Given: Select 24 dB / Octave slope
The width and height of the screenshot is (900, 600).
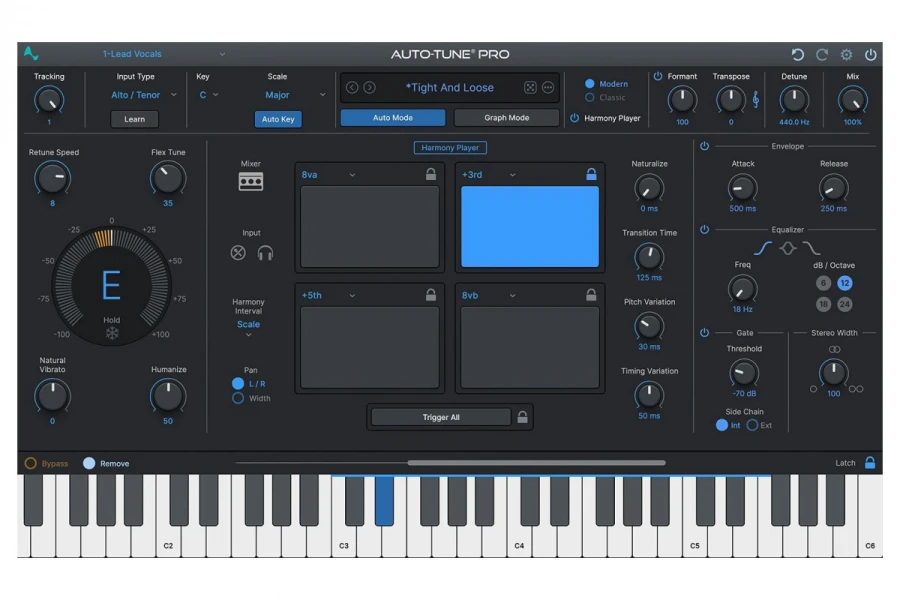Looking at the screenshot, I should point(844,304).
